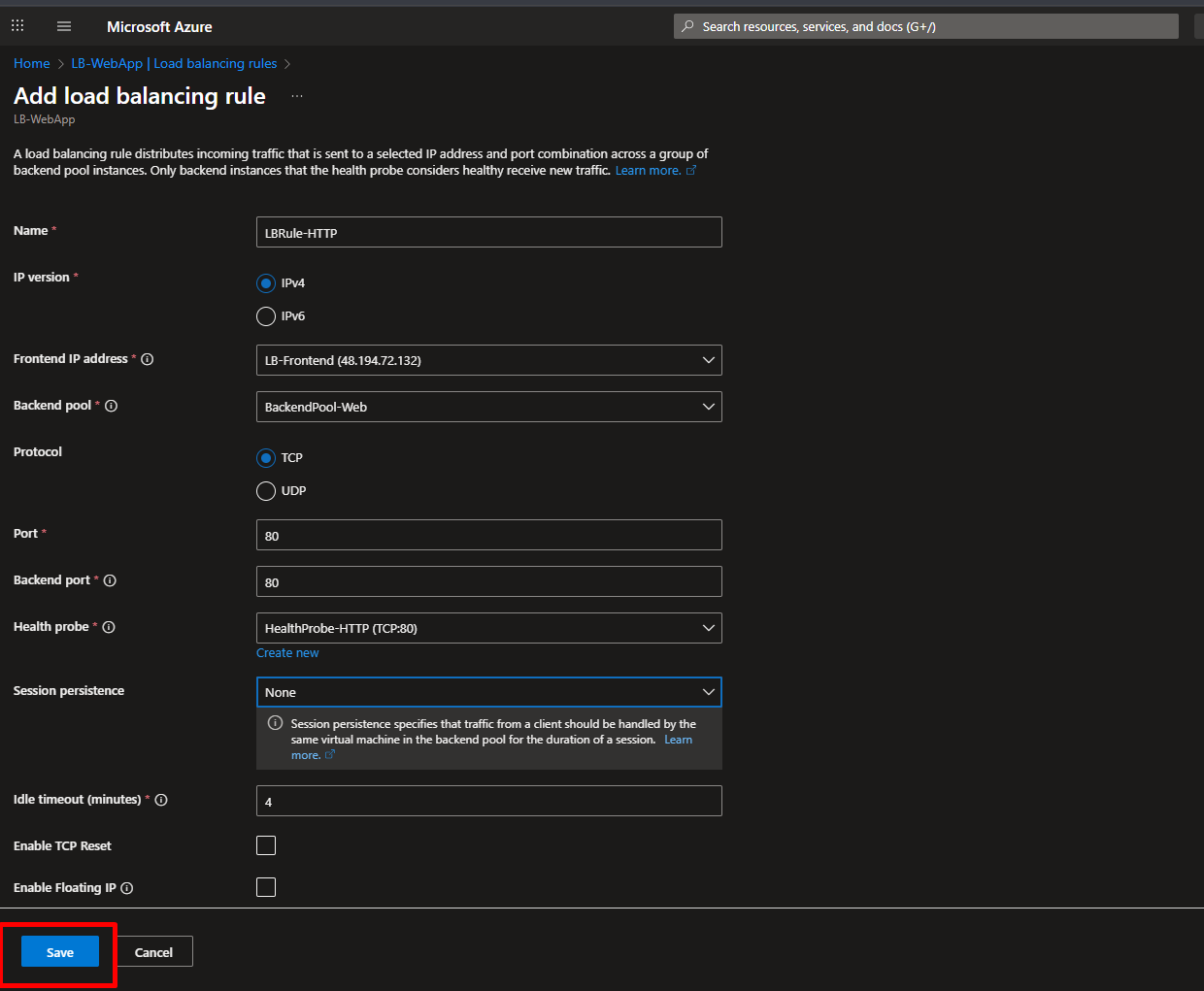This screenshot has width=1204, height=991.
Task: Click the Create new health probe link
Action: point(287,653)
